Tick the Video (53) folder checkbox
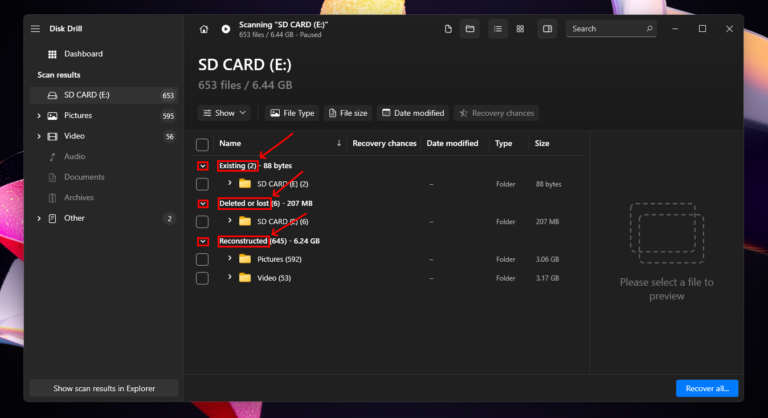The image size is (768, 418). (203, 278)
